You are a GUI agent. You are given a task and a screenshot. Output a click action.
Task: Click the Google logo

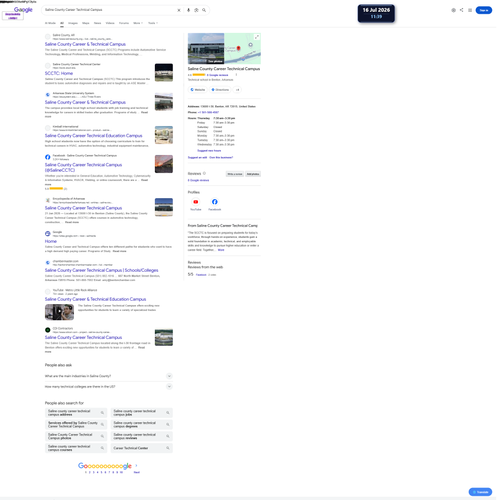pyautogui.click(x=23, y=10)
